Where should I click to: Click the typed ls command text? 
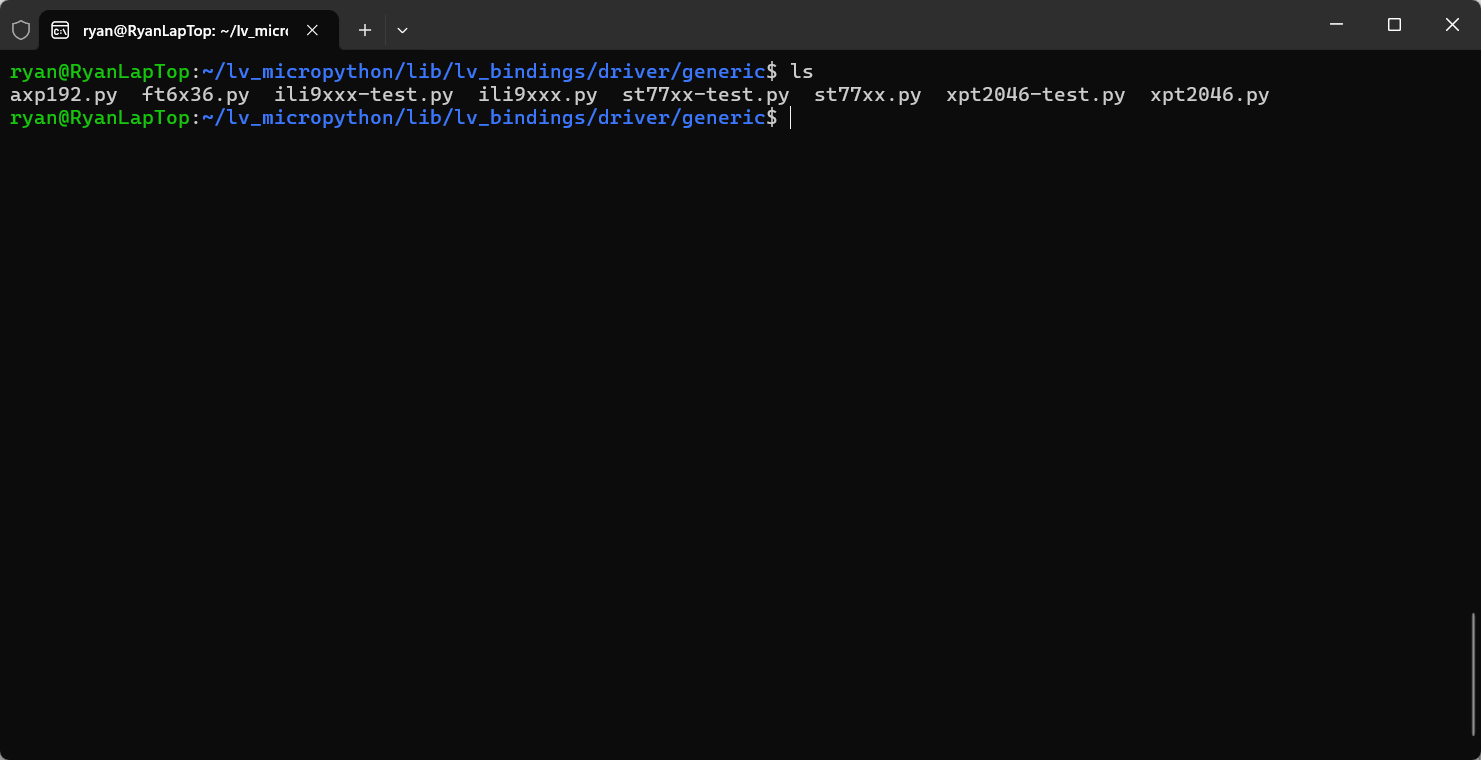pos(802,71)
